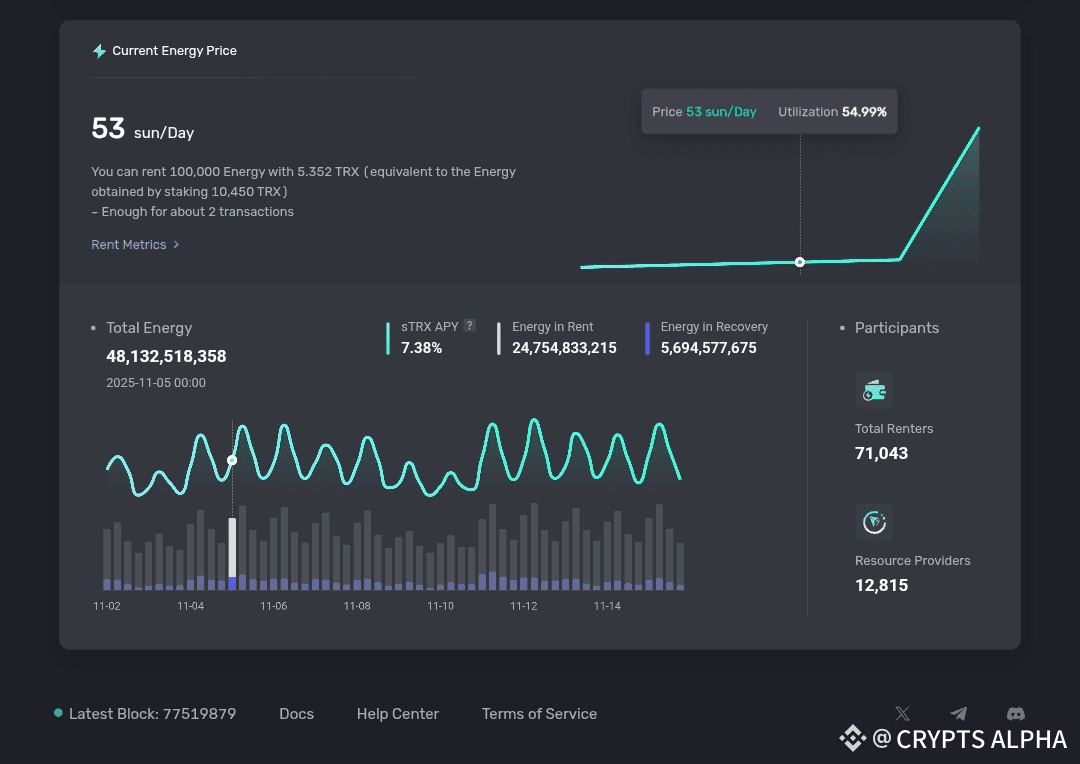Open the Help Center footer link
This screenshot has height=764, width=1080.
click(397, 714)
